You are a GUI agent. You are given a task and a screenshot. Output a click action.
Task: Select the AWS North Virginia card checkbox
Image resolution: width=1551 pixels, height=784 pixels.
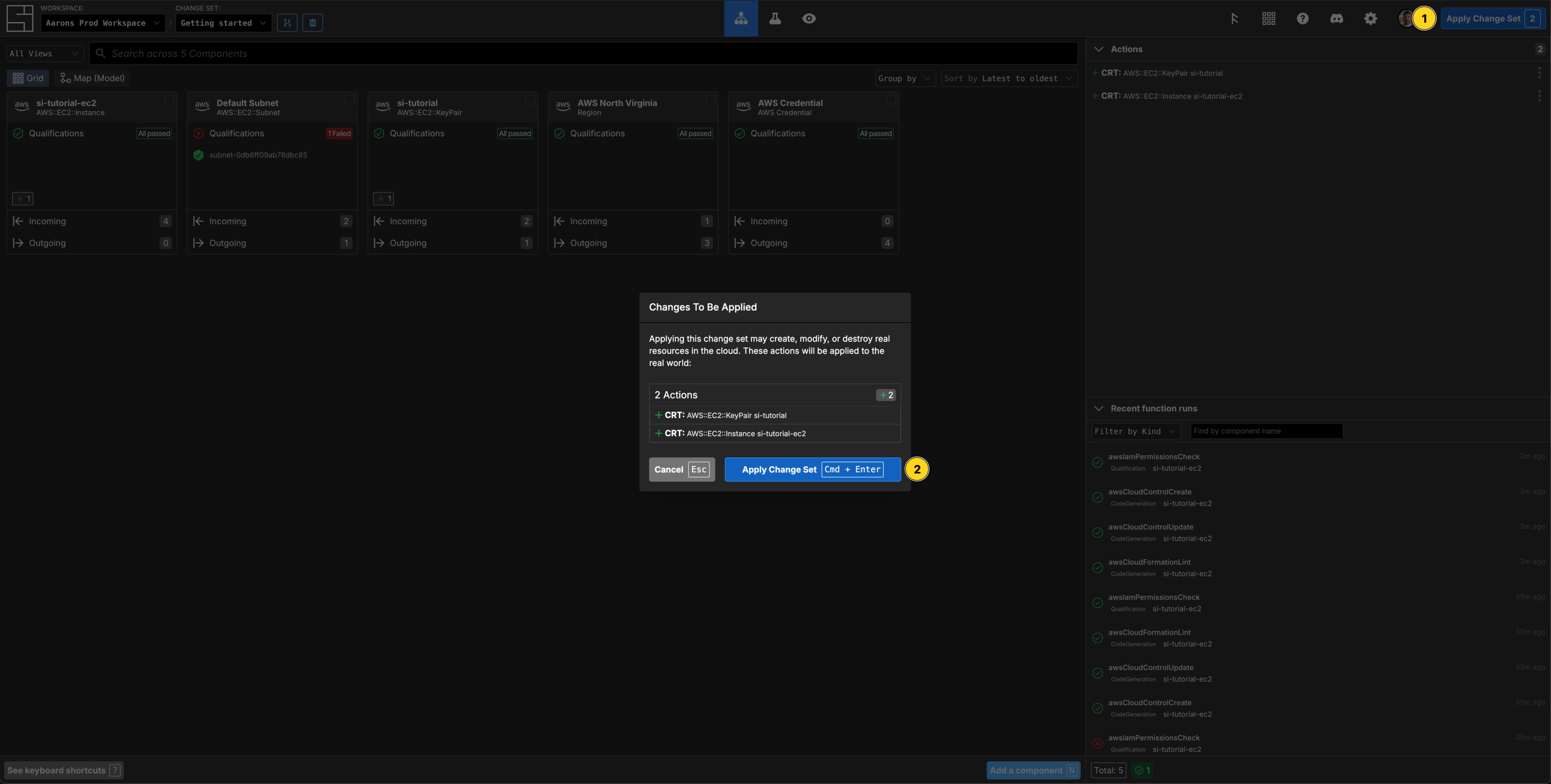click(711, 99)
